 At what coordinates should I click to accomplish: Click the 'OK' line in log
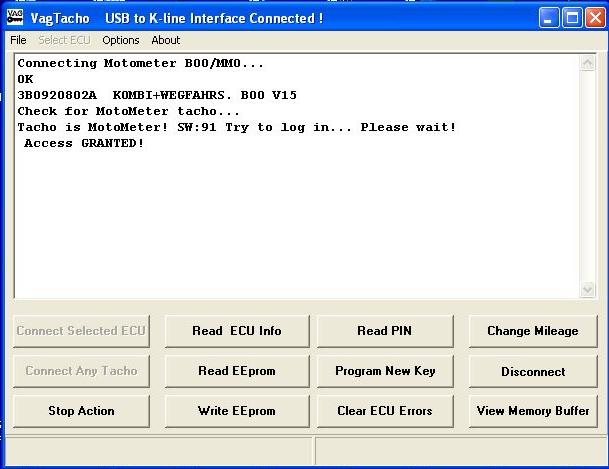(25, 79)
